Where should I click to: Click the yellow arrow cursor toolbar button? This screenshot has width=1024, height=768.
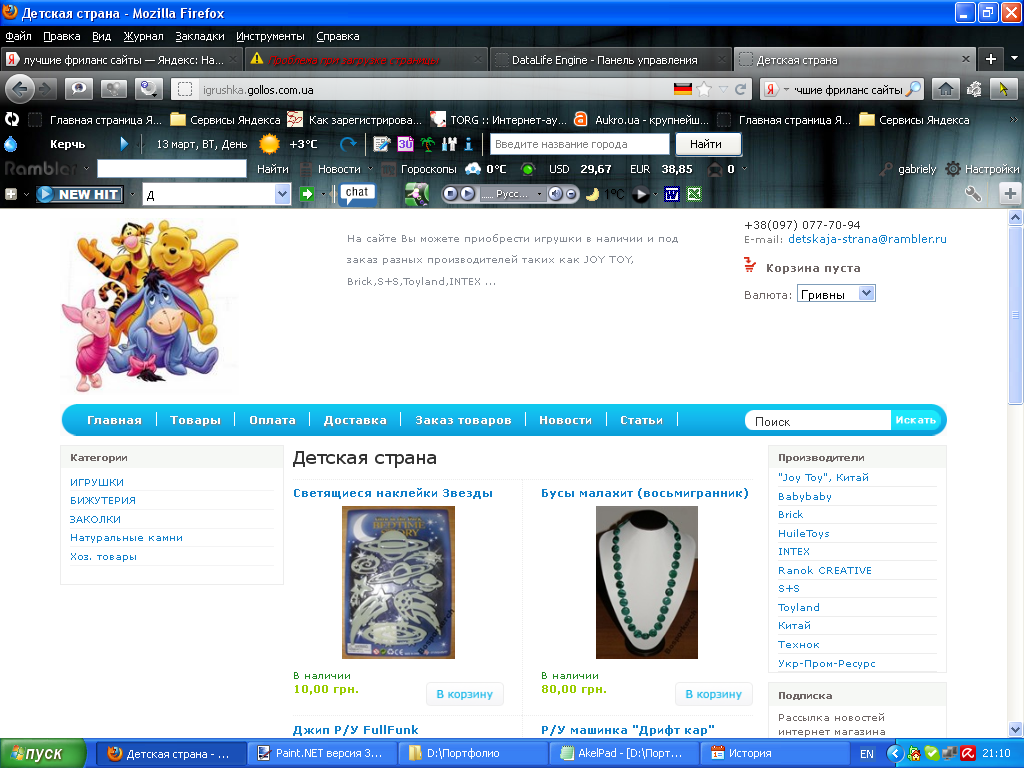pos(1003,89)
